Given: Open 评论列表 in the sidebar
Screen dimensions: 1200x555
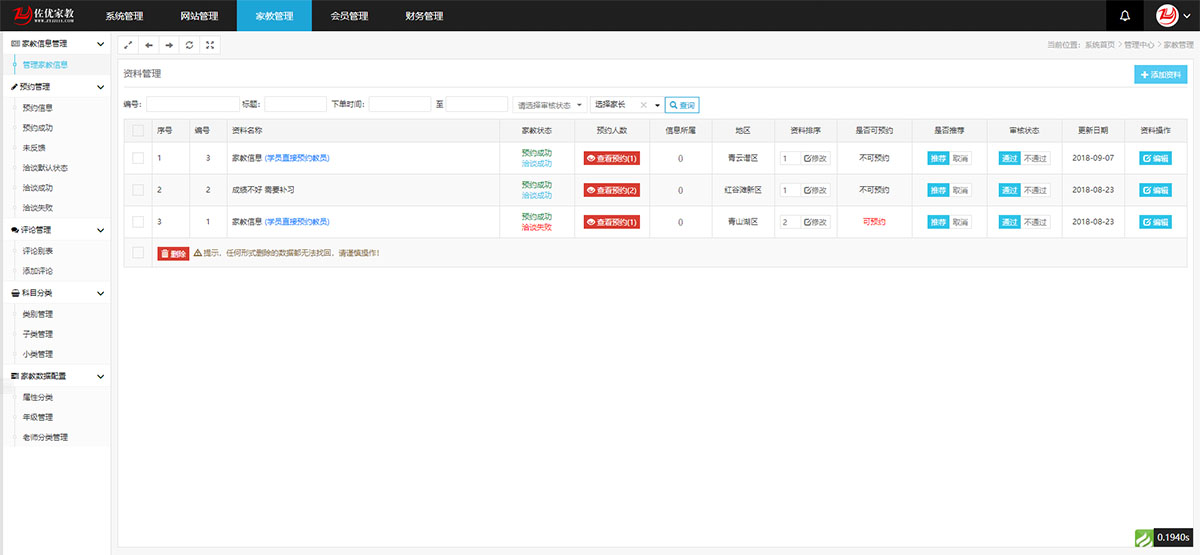Looking at the screenshot, I should pyautogui.click(x=38, y=251).
